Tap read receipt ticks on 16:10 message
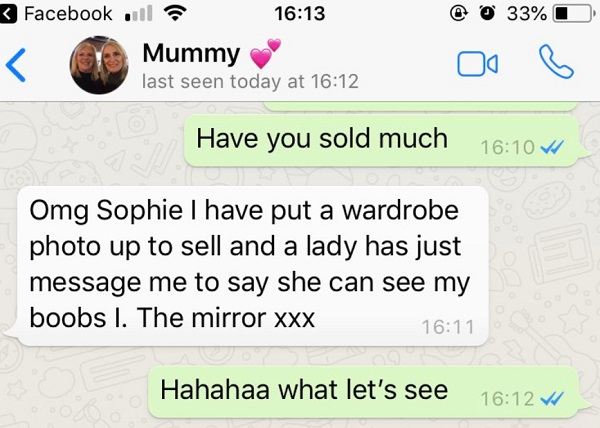The width and height of the screenshot is (600, 428). coord(551,147)
